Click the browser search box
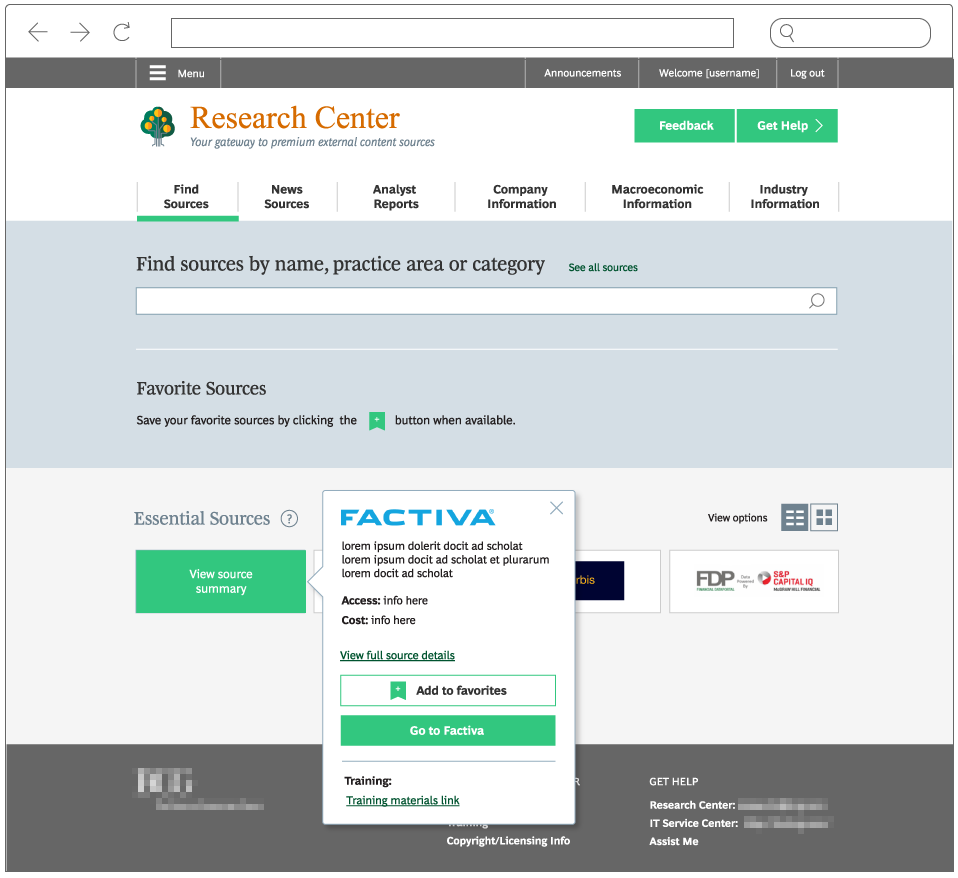 850,32
